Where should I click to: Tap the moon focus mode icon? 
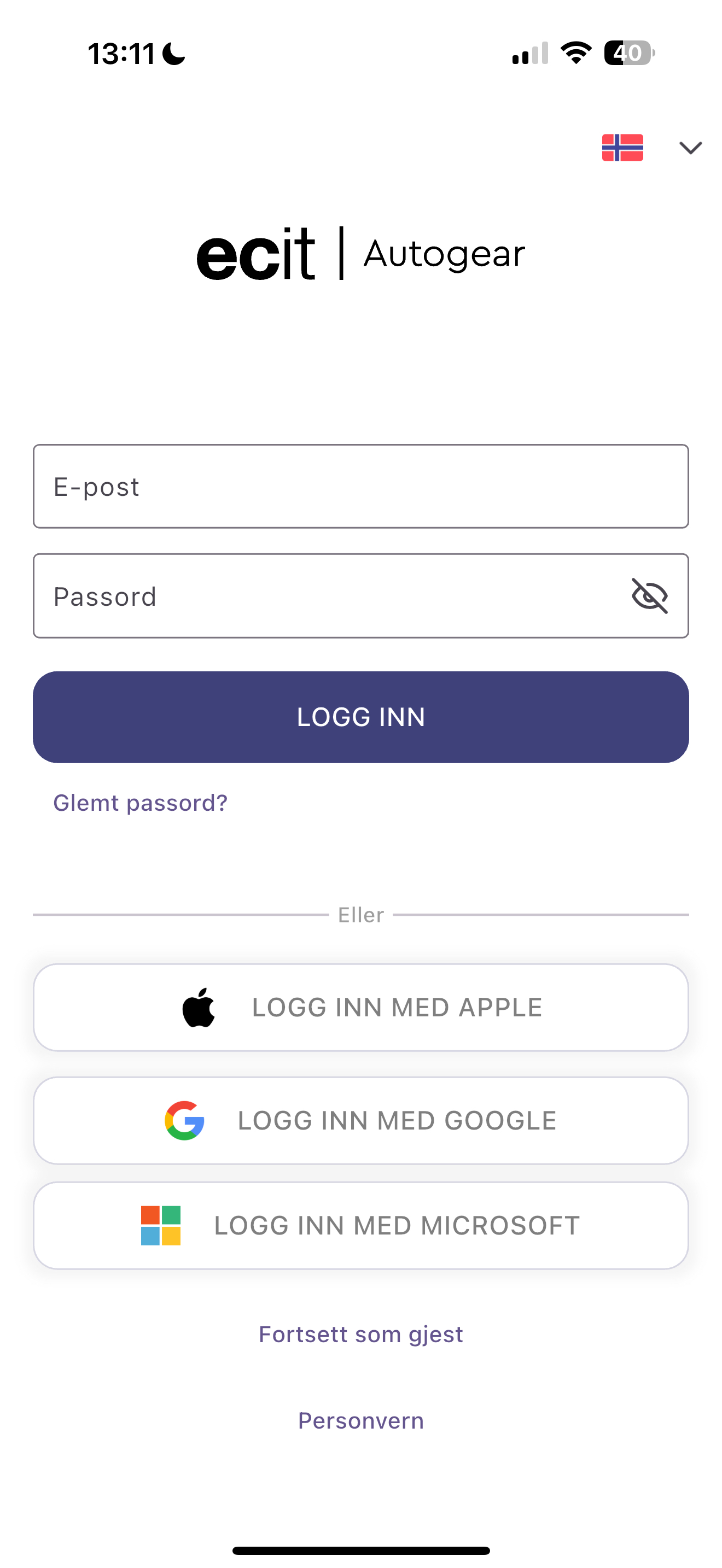(173, 53)
